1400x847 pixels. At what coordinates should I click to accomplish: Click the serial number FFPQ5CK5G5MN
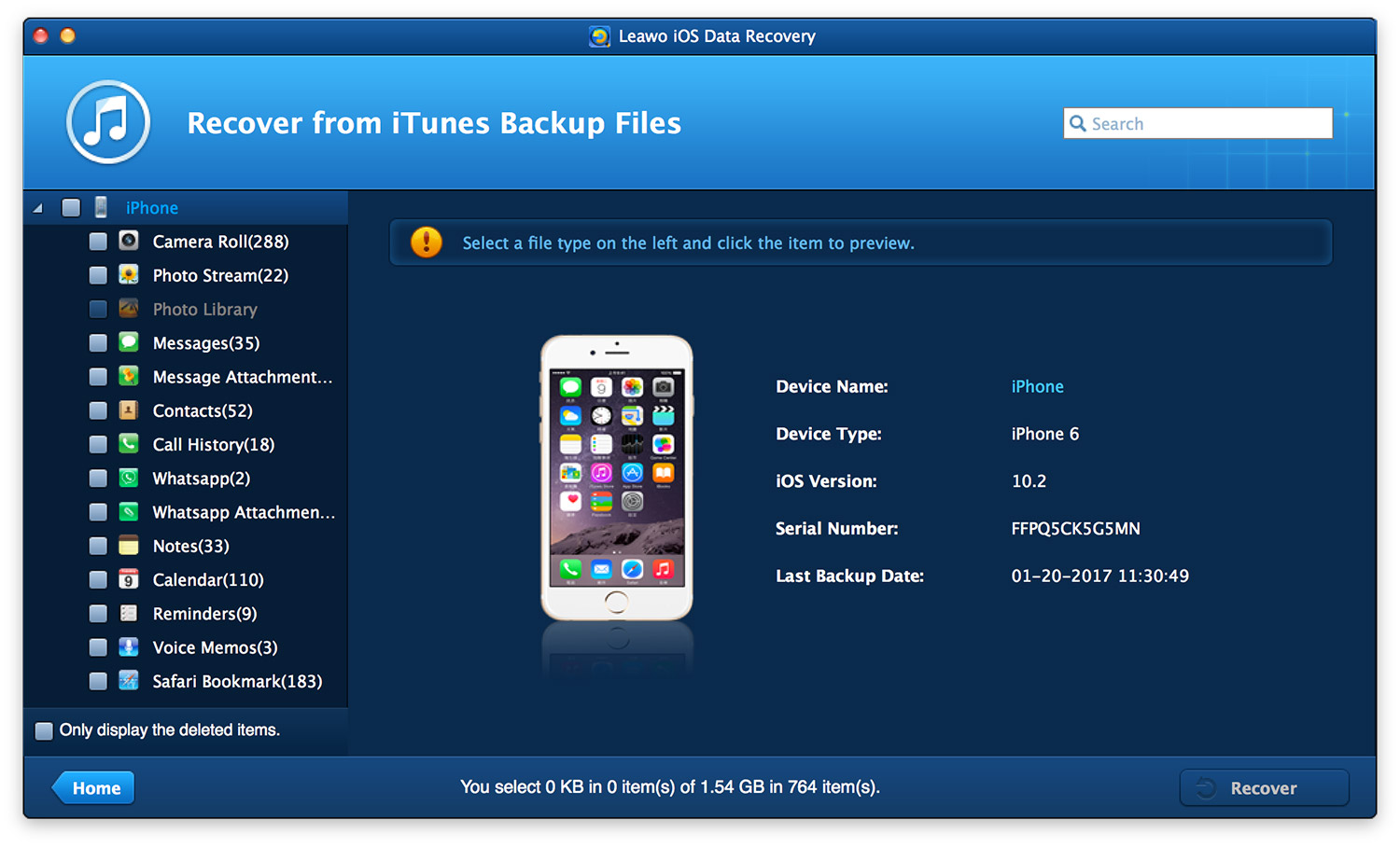click(x=1075, y=528)
